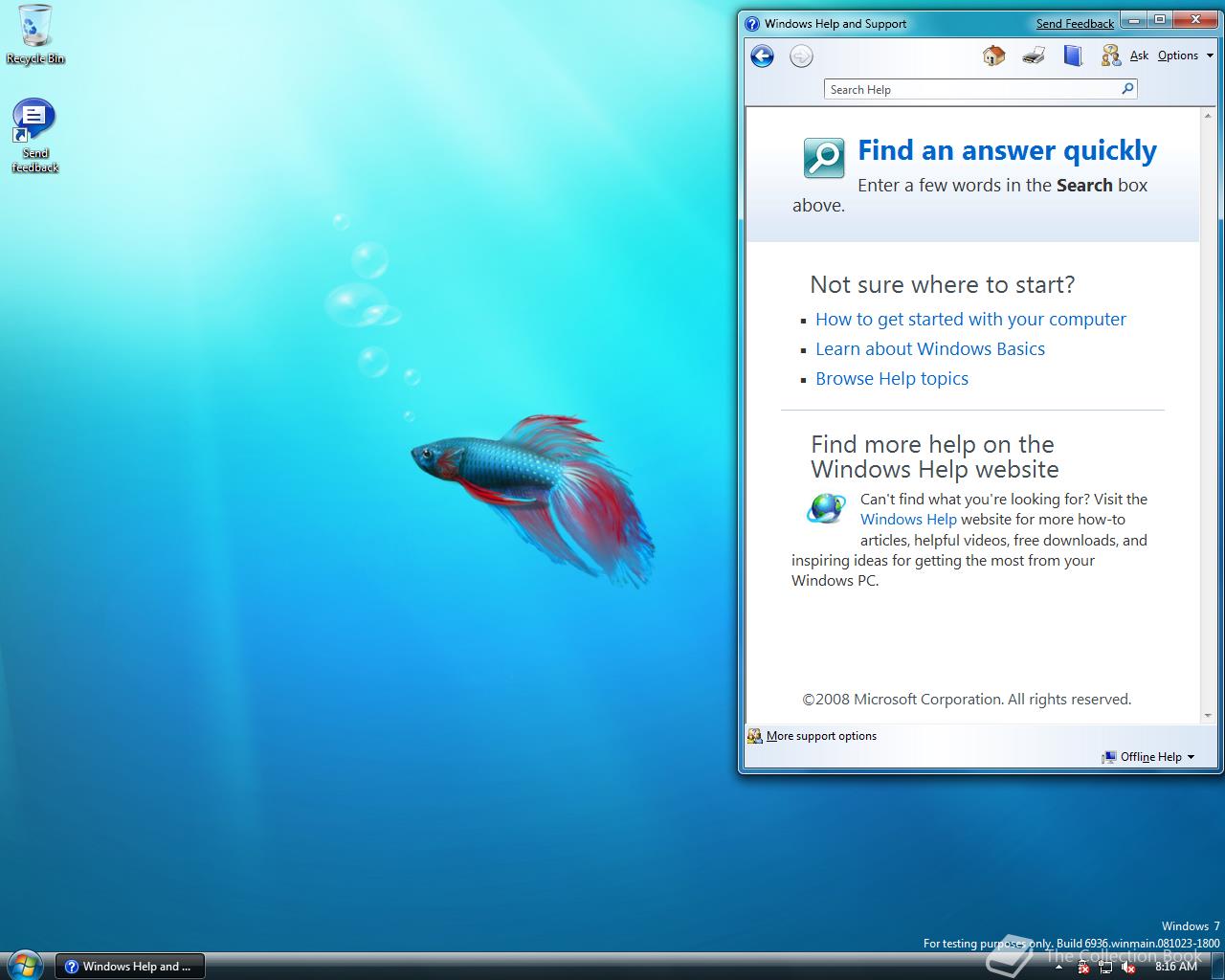Image resolution: width=1225 pixels, height=980 pixels.
Task: Click the muted volume tray icon
Action: pyautogui.click(x=1127, y=967)
